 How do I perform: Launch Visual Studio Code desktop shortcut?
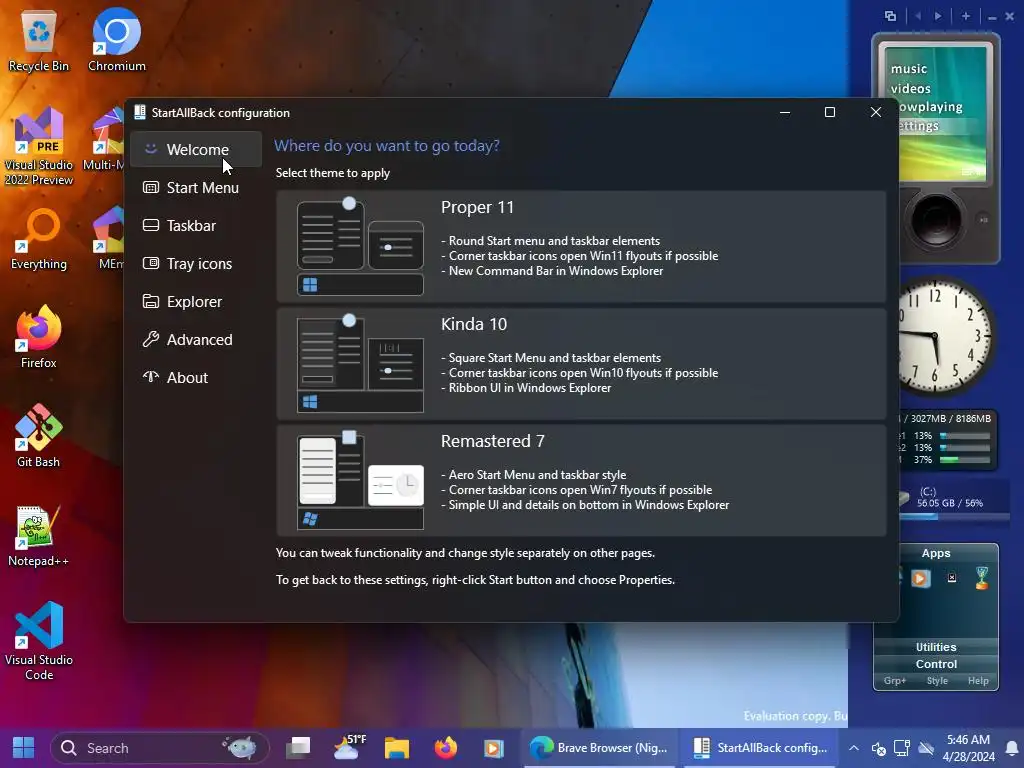[x=39, y=641]
